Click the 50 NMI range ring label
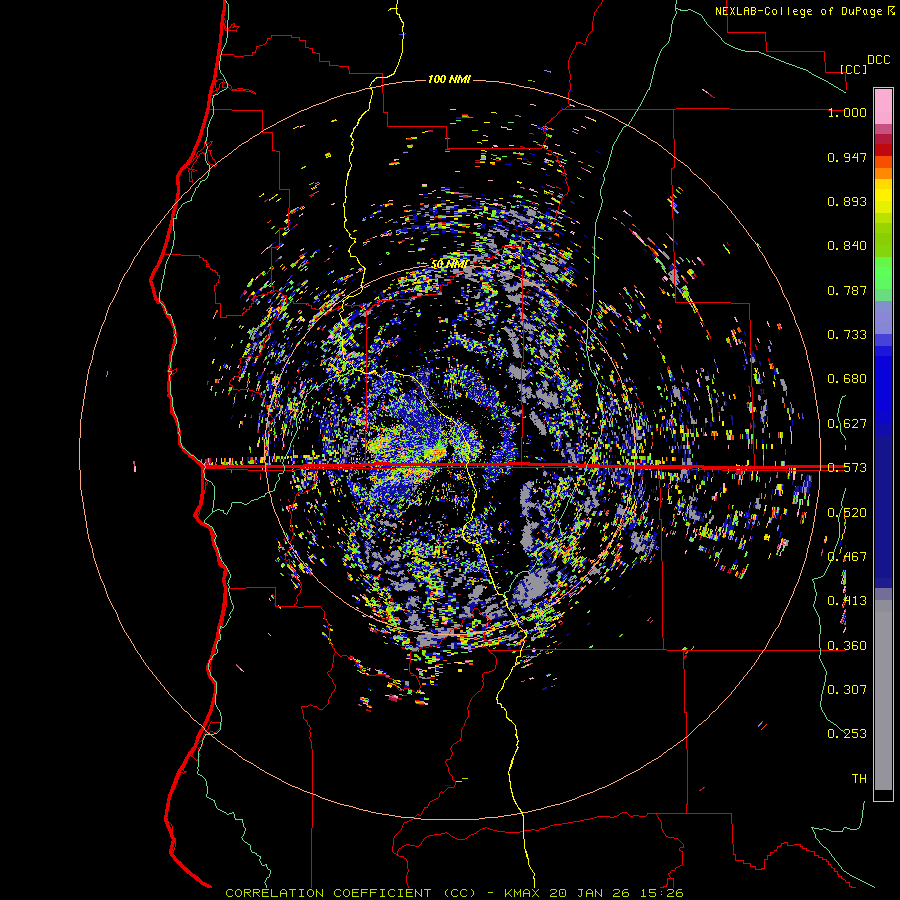 pos(450,264)
